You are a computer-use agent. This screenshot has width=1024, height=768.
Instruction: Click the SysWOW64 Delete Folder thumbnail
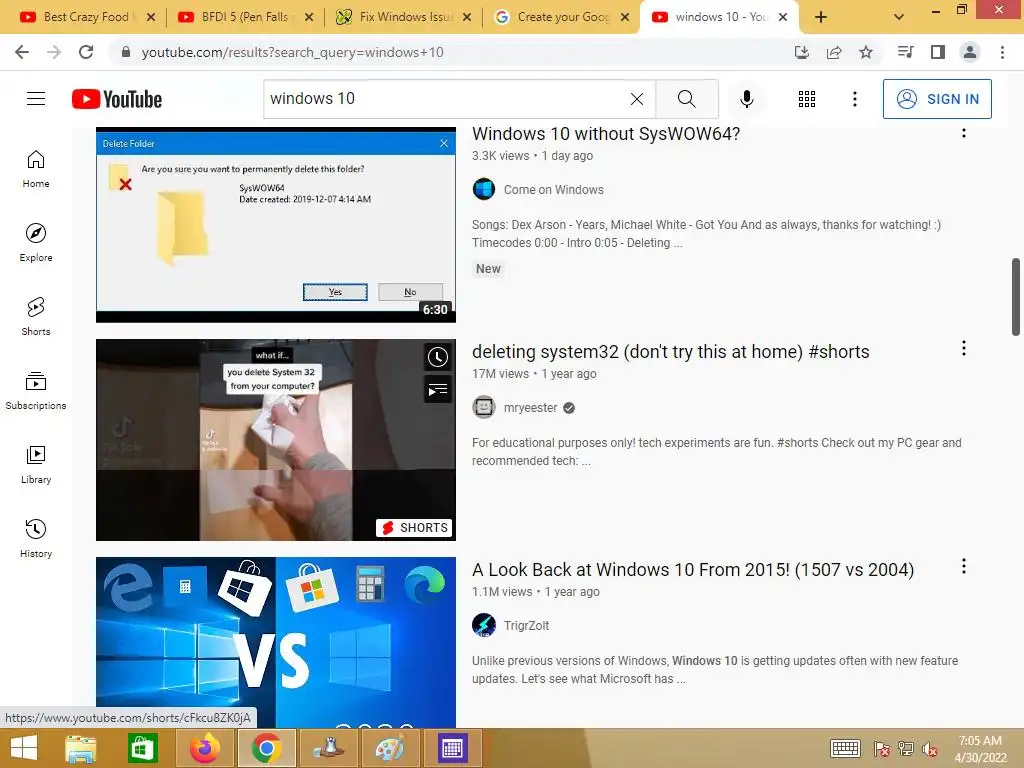276,225
